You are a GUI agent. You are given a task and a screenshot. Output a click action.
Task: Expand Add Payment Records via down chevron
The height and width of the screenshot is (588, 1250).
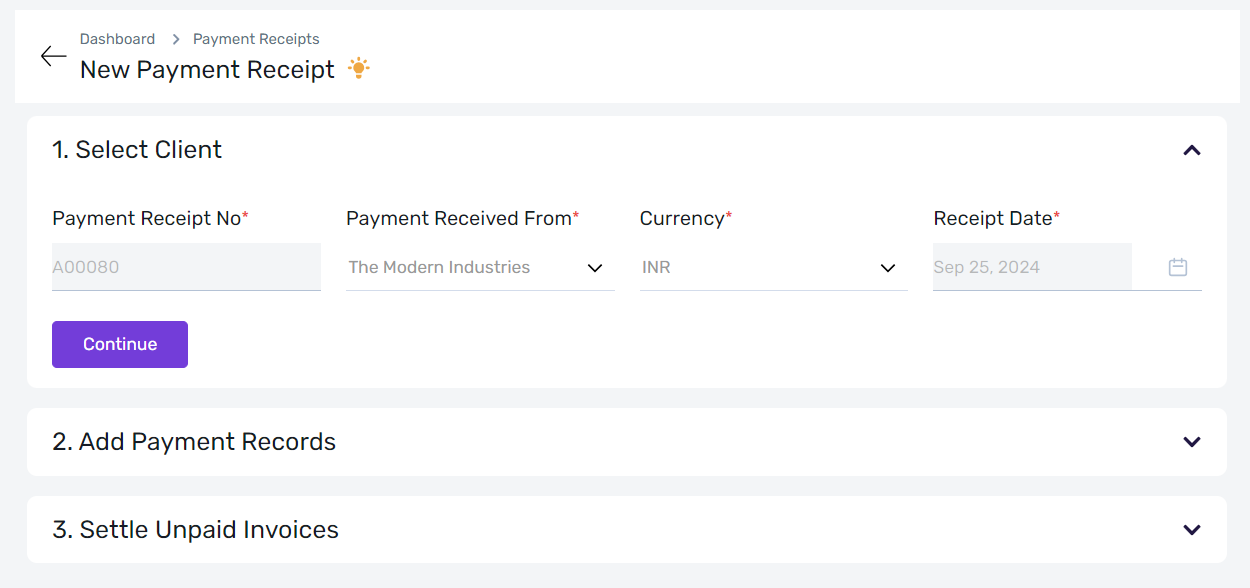[1191, 442]
